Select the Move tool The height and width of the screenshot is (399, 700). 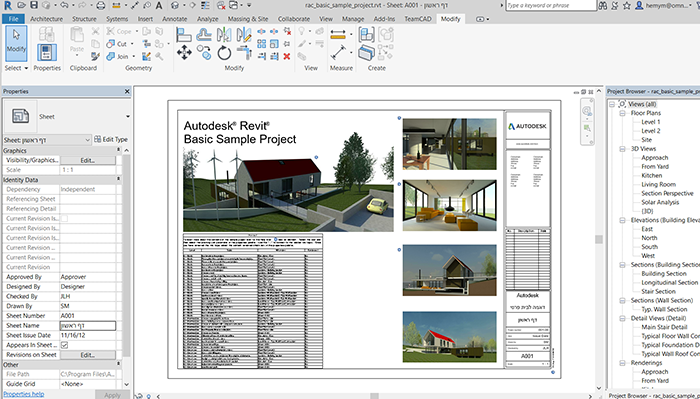click(184, 53)
